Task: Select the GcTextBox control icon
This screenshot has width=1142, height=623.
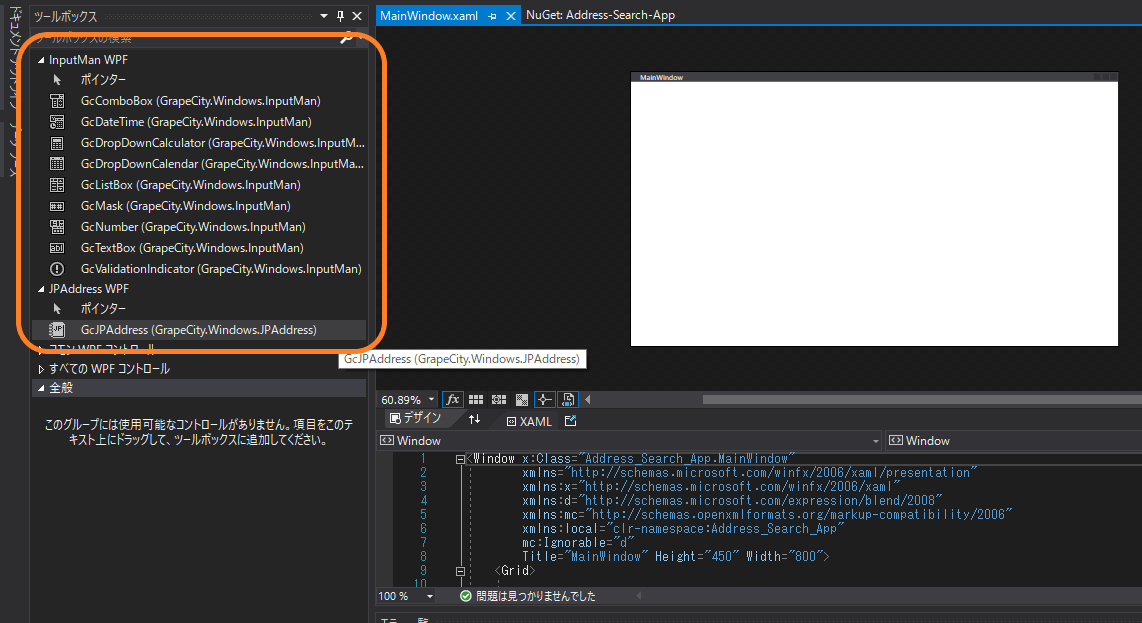Action: pos(57,248)
